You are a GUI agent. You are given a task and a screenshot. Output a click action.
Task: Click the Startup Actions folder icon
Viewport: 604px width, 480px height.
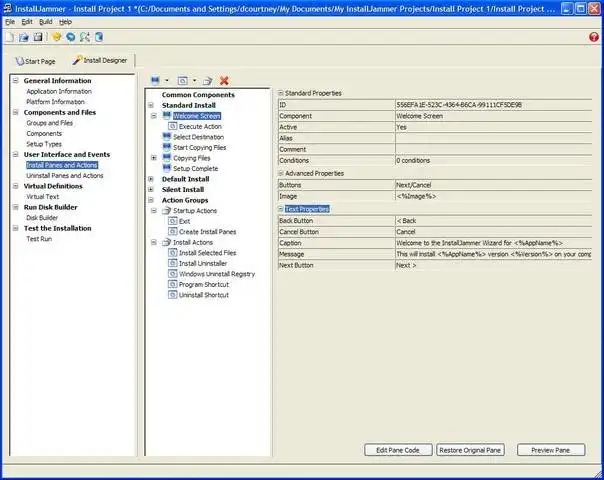coord(166,210)
